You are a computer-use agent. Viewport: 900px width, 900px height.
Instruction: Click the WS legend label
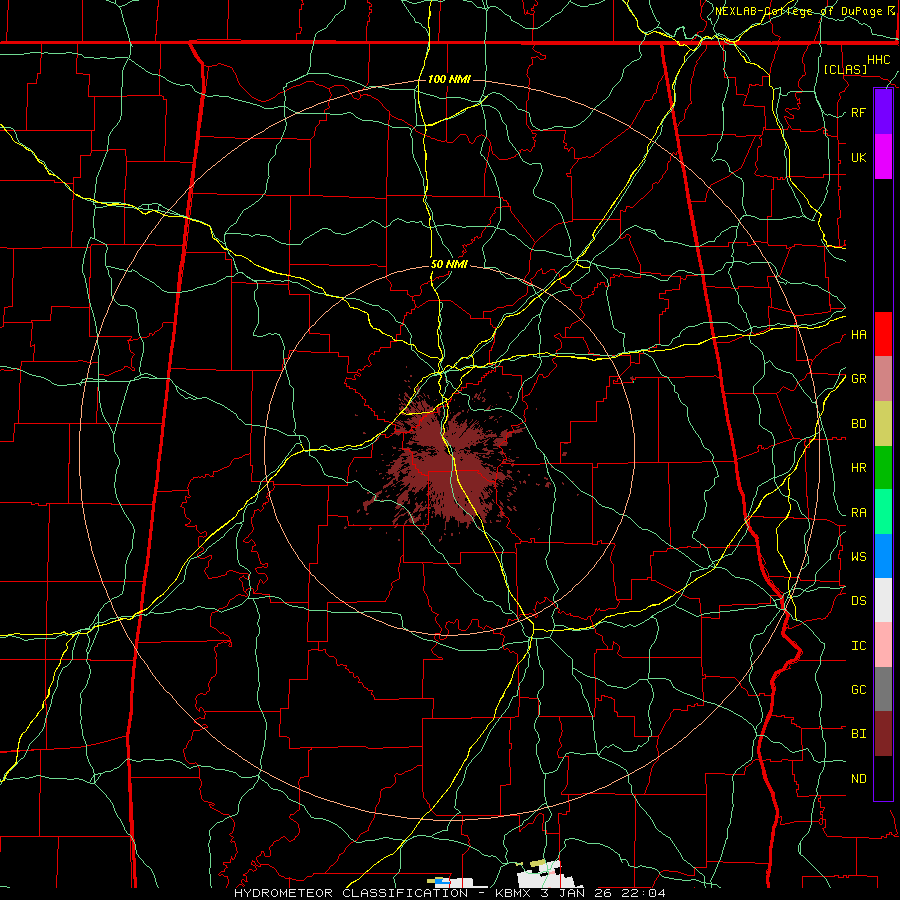(x=858, y=557)
